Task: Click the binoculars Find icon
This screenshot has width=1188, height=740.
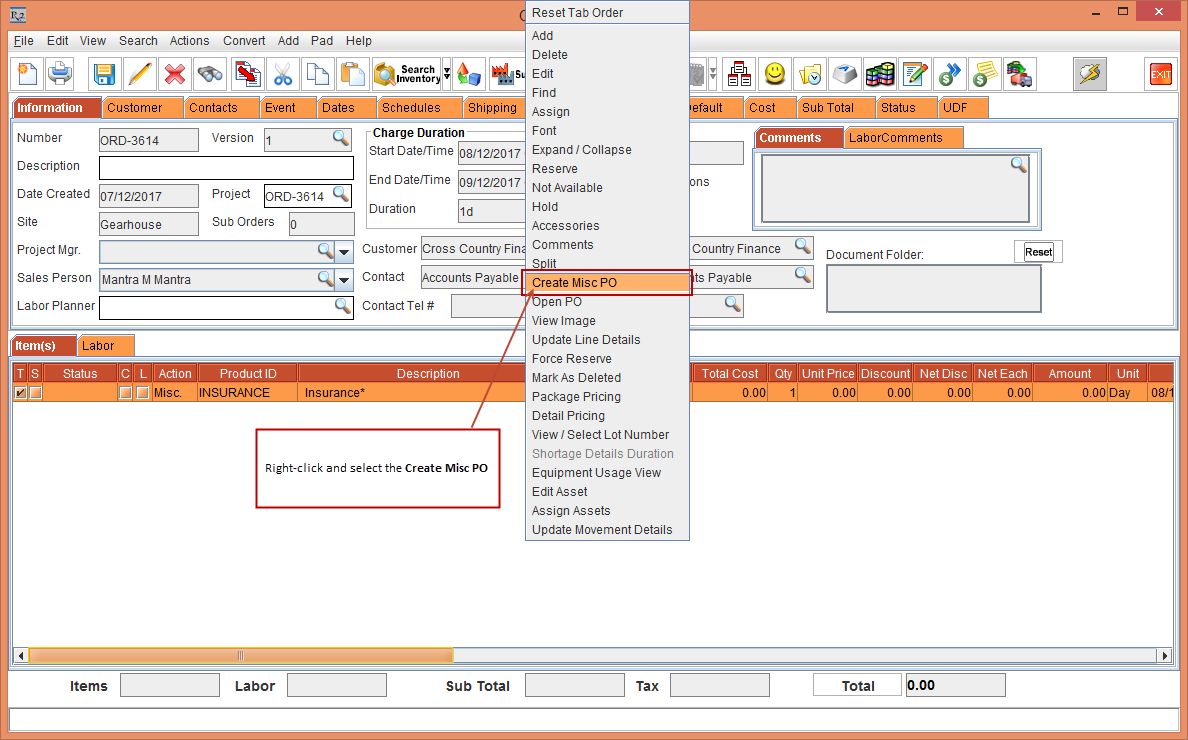Action: (x=210, y=74)
